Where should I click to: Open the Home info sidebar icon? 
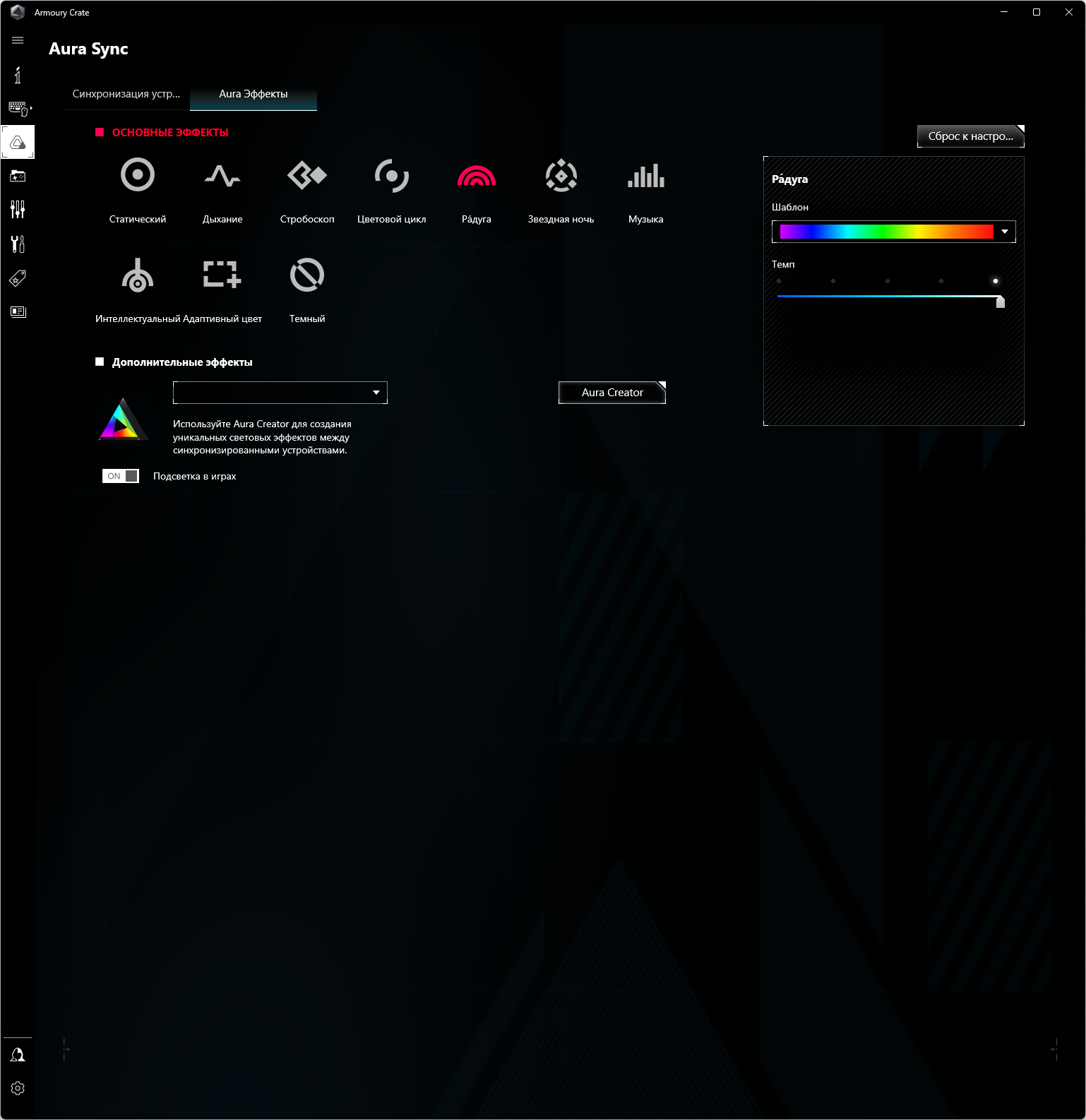[x=18, y=75]
